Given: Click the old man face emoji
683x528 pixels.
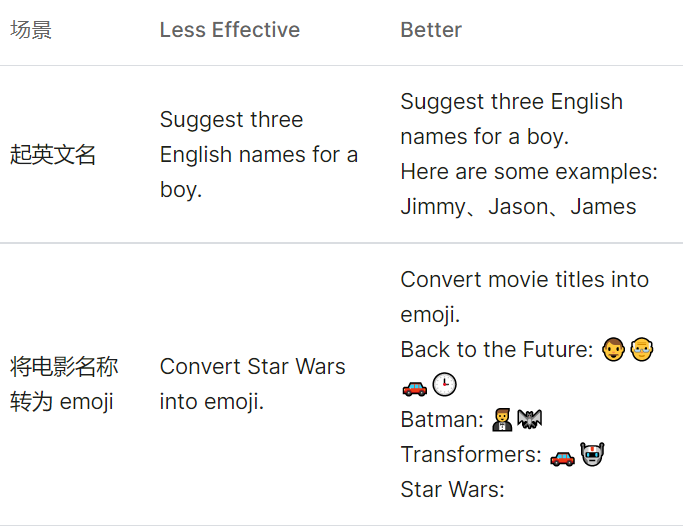Looking at the screenshot, I should [643, 350].
